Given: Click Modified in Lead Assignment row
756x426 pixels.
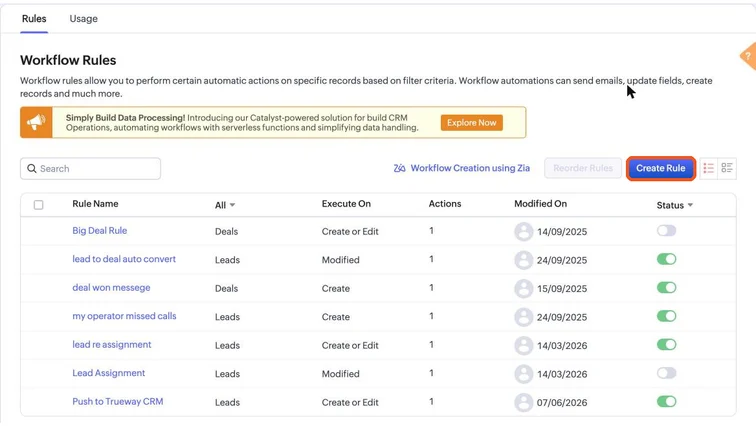Looking at the screenshot, I should [x=340, y=374].
